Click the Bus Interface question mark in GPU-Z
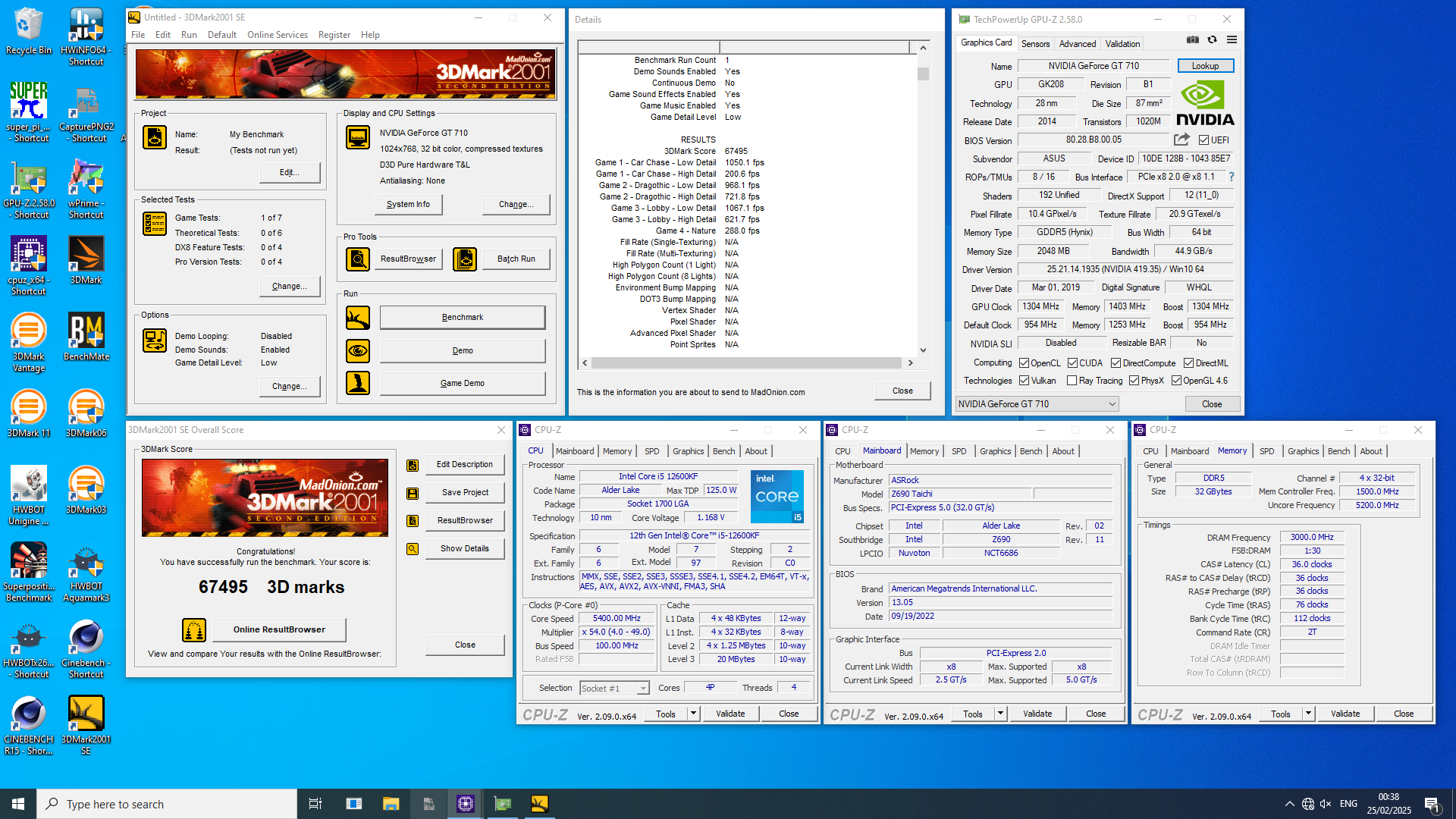Screen dimensions: 1456x819 (1231, 177)
